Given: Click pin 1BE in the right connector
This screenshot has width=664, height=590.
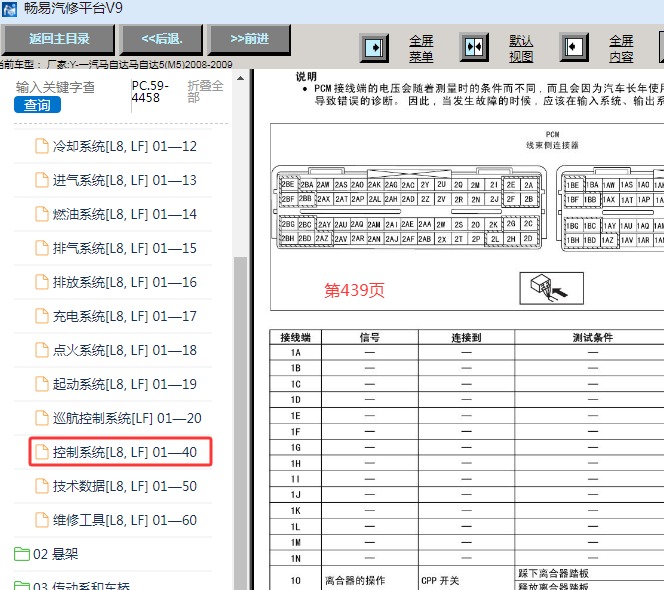Looking at the screenshot, I should tap(573, 185).
